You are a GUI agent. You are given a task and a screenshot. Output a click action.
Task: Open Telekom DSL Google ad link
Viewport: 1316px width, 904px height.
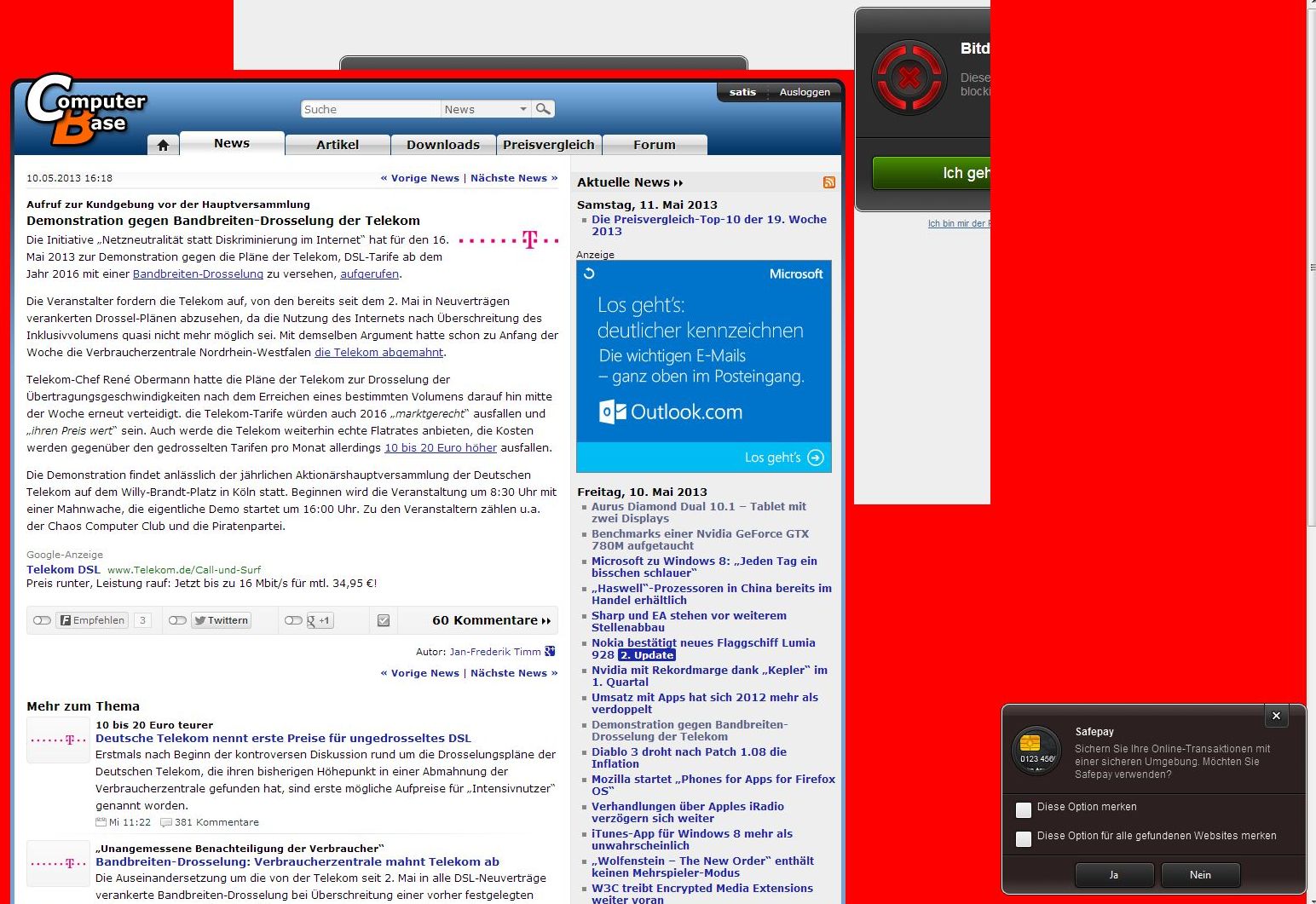coord(63,570)
